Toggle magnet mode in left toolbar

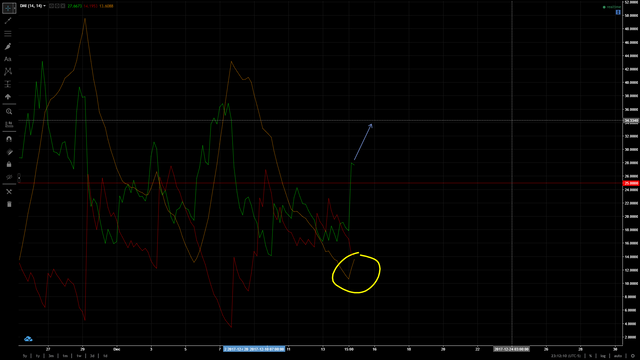point(9,139)
